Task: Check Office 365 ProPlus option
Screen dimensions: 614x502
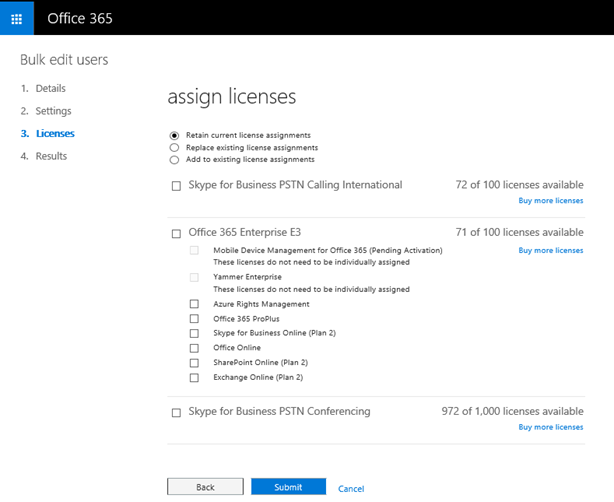Action: tap(194, 319)
